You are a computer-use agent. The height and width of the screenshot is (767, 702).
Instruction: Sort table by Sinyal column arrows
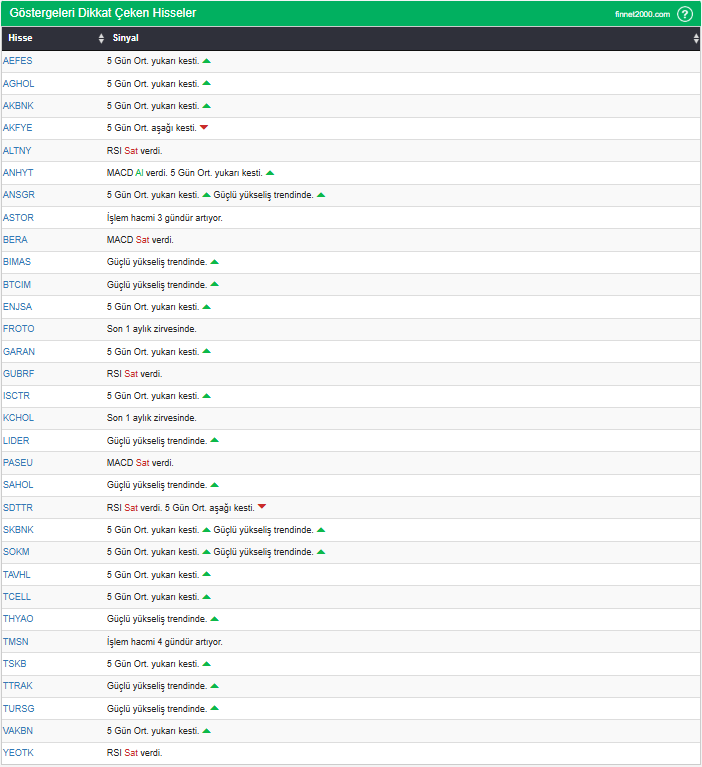[696, 38]
